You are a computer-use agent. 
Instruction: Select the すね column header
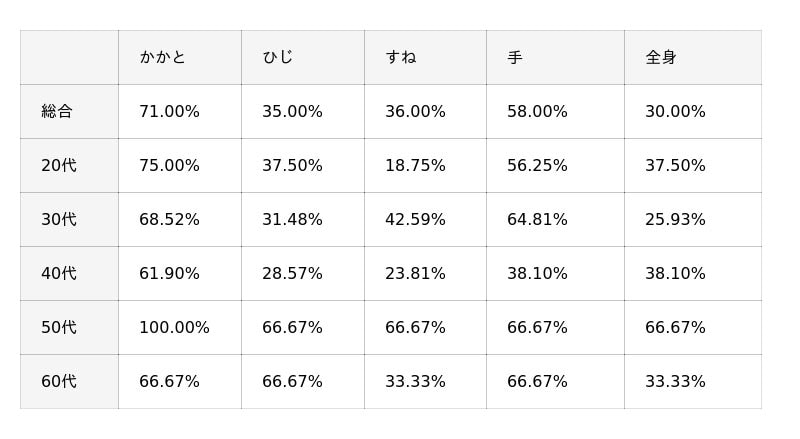click(x=400, y=57)
